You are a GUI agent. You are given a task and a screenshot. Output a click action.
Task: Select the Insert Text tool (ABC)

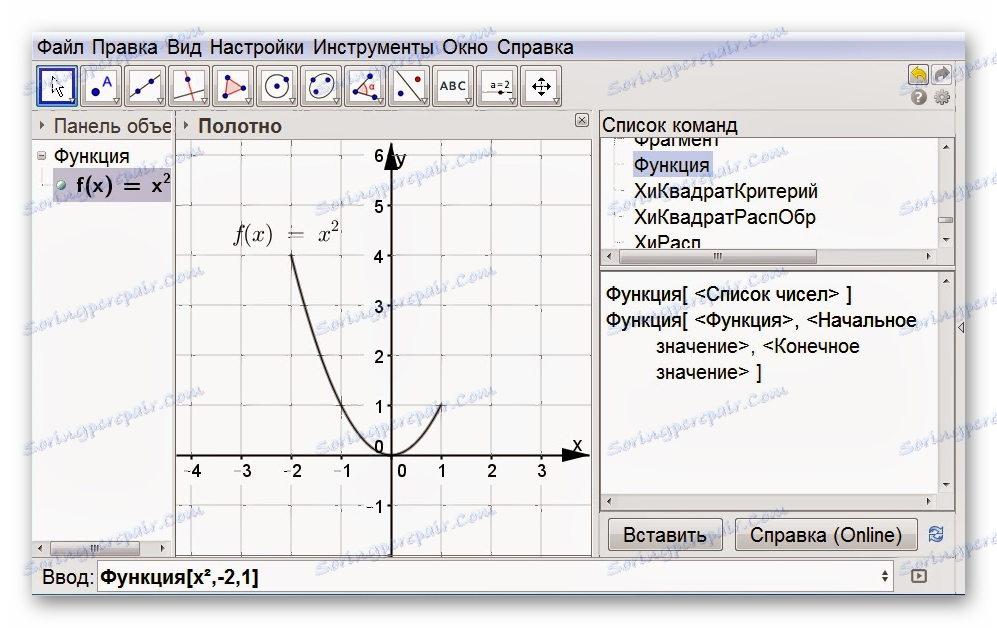pos(453,85)
